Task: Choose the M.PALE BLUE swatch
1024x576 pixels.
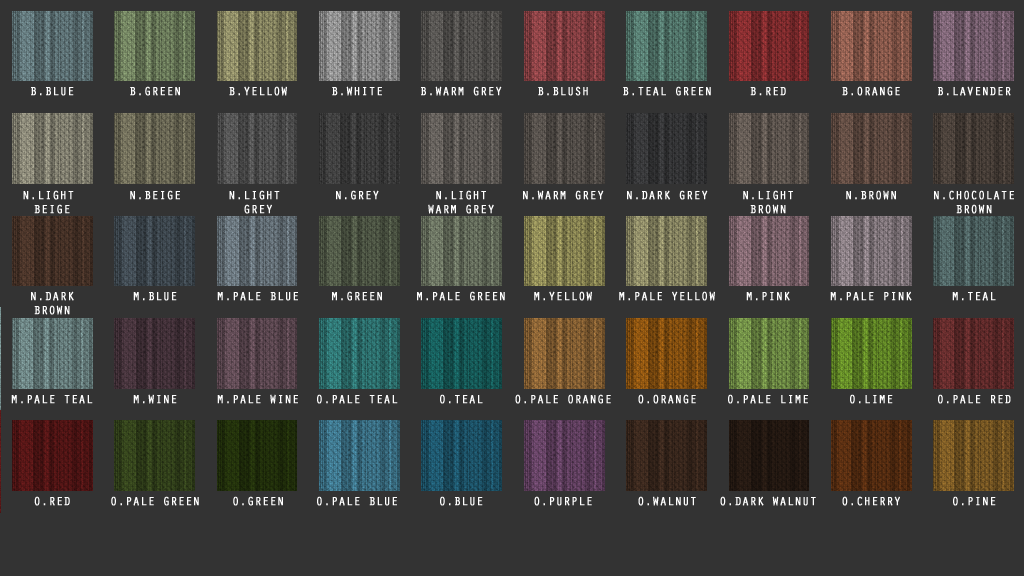Action: click(257, 251)
